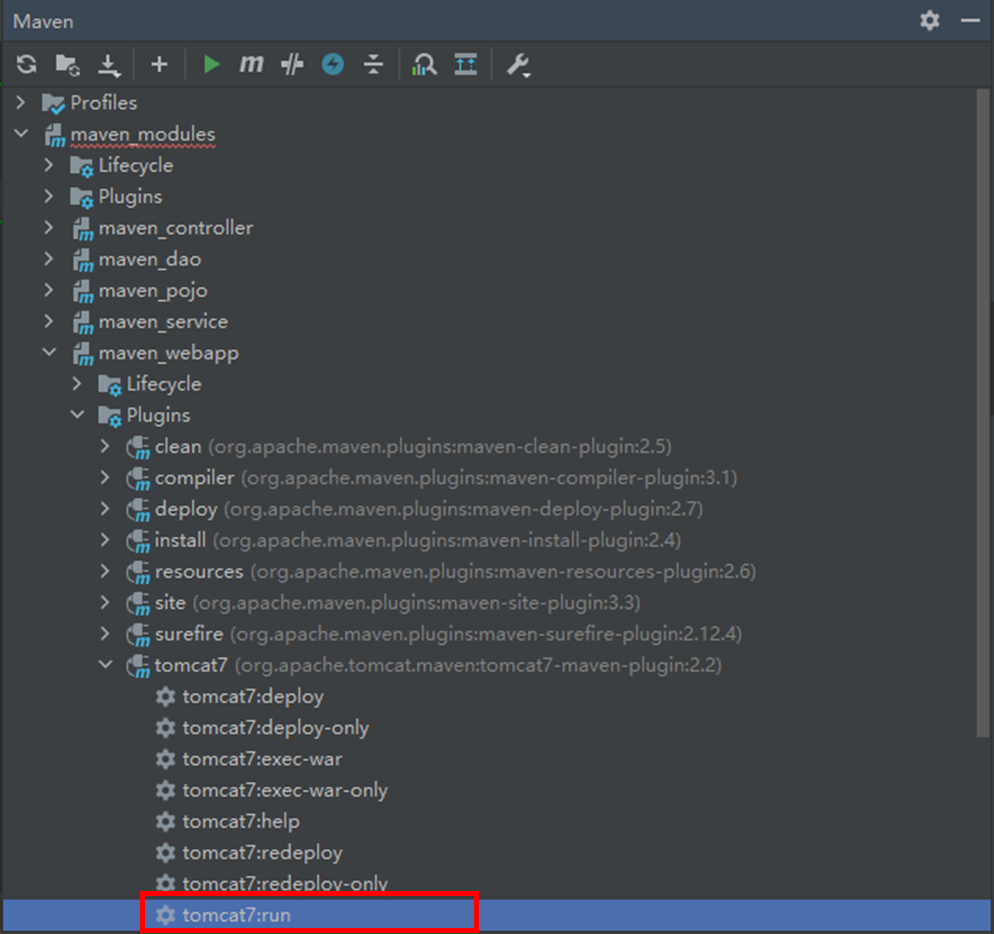Select maven_modules project icon
This screenshot has width=994, height=934.
54,134
